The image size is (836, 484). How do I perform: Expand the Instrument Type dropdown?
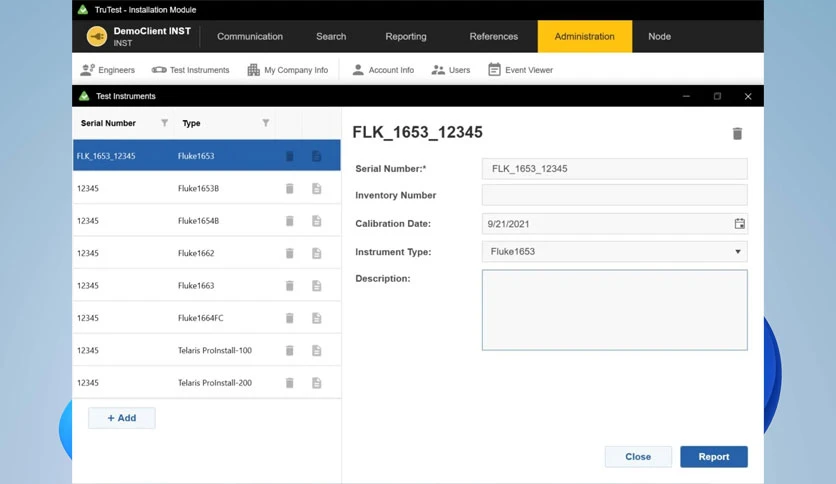[738, 252]
